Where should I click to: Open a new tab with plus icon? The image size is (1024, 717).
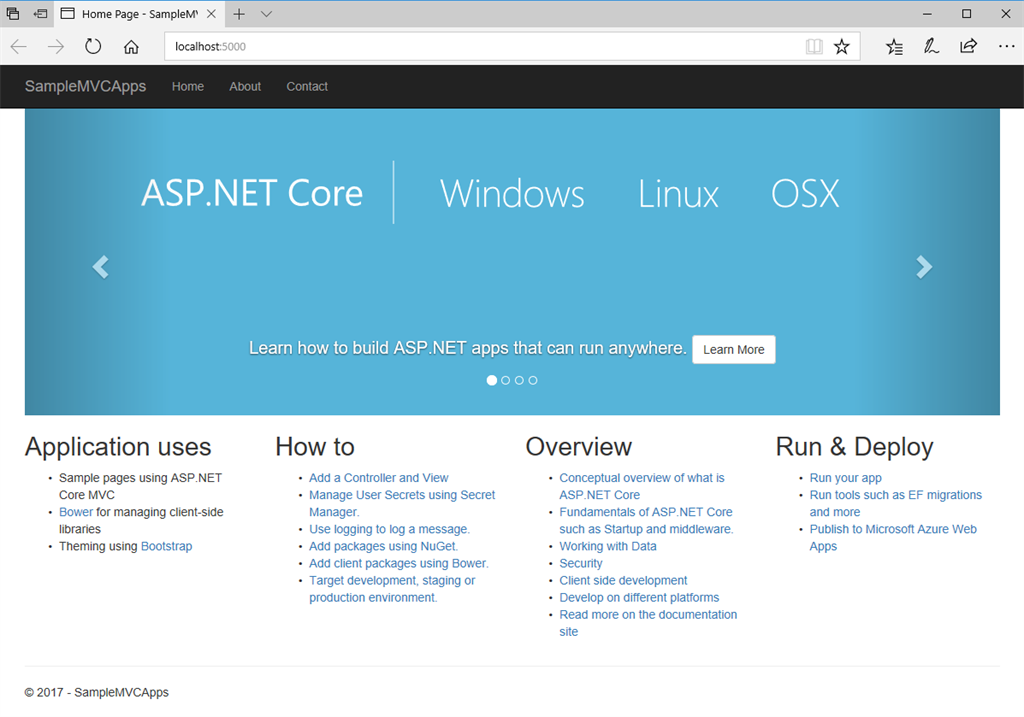(239, 14)
